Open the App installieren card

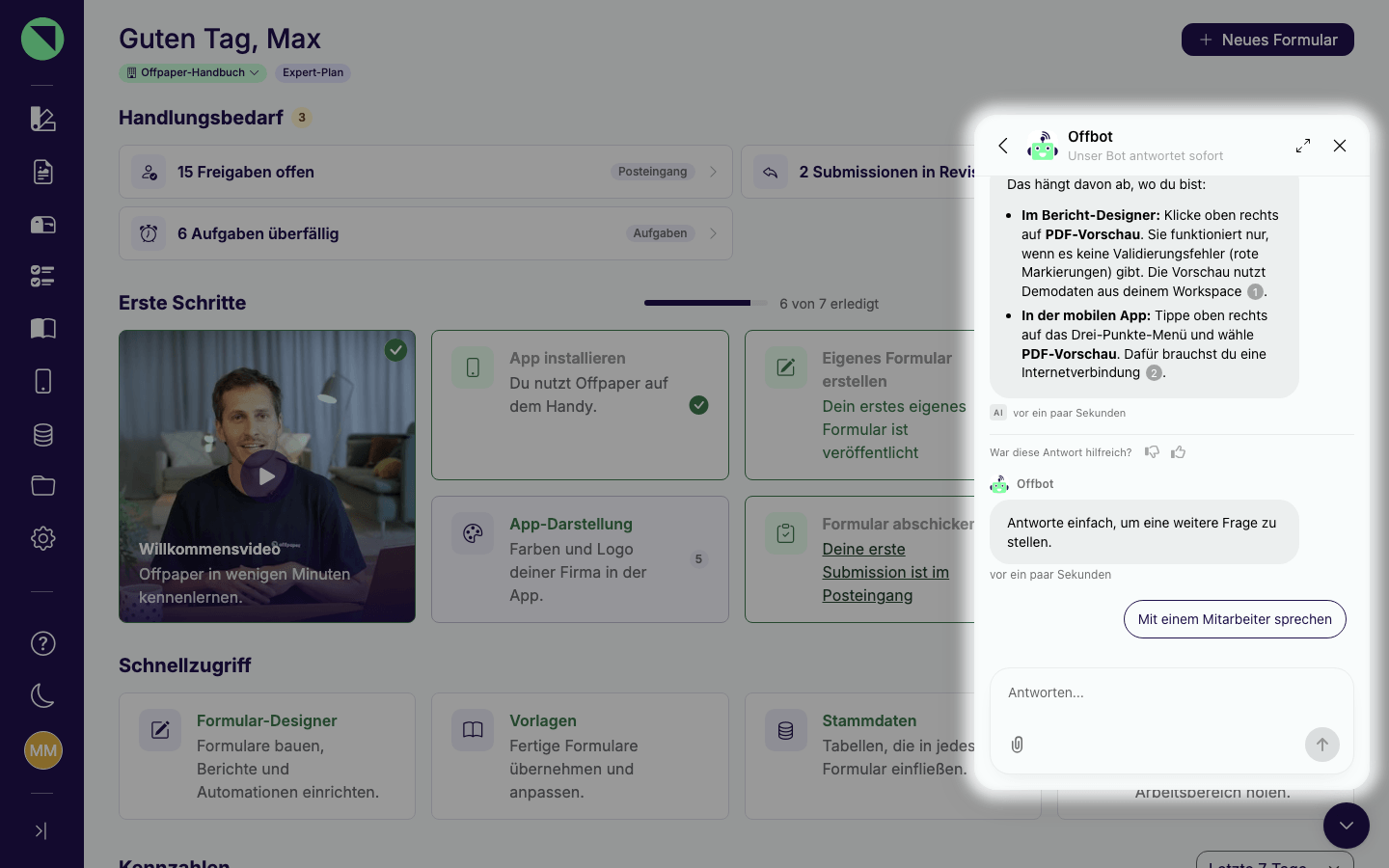click(x=580, y=405)
